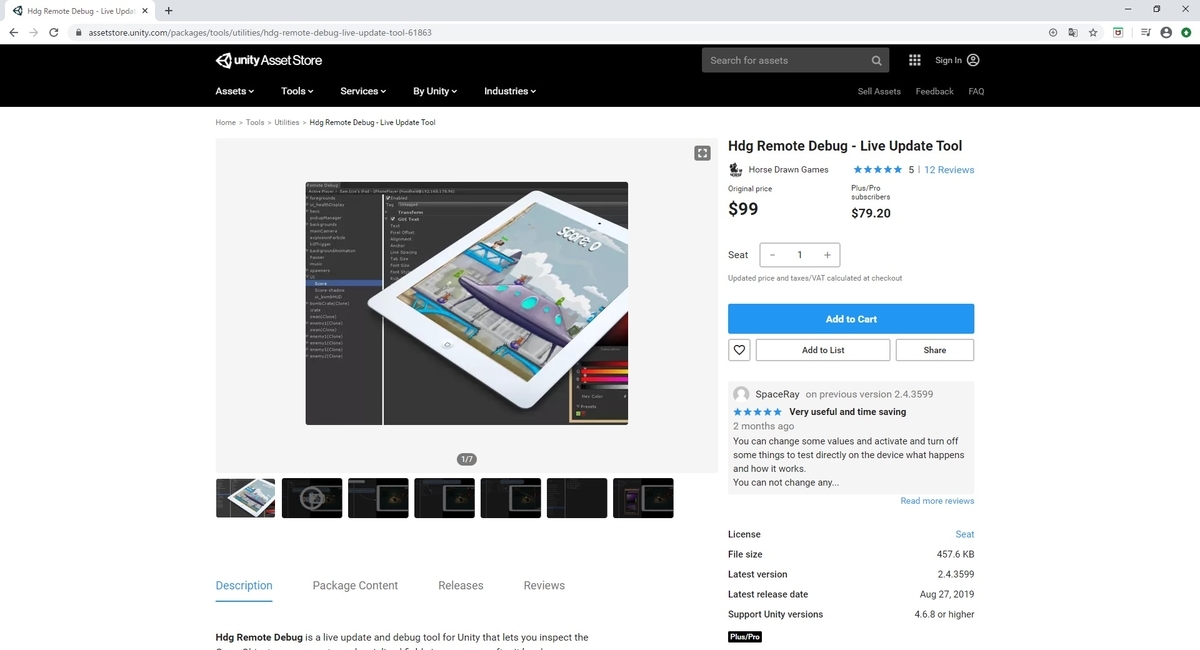
Task: Decrease seat quantity with minus
Action: click(x=773, y=255)
